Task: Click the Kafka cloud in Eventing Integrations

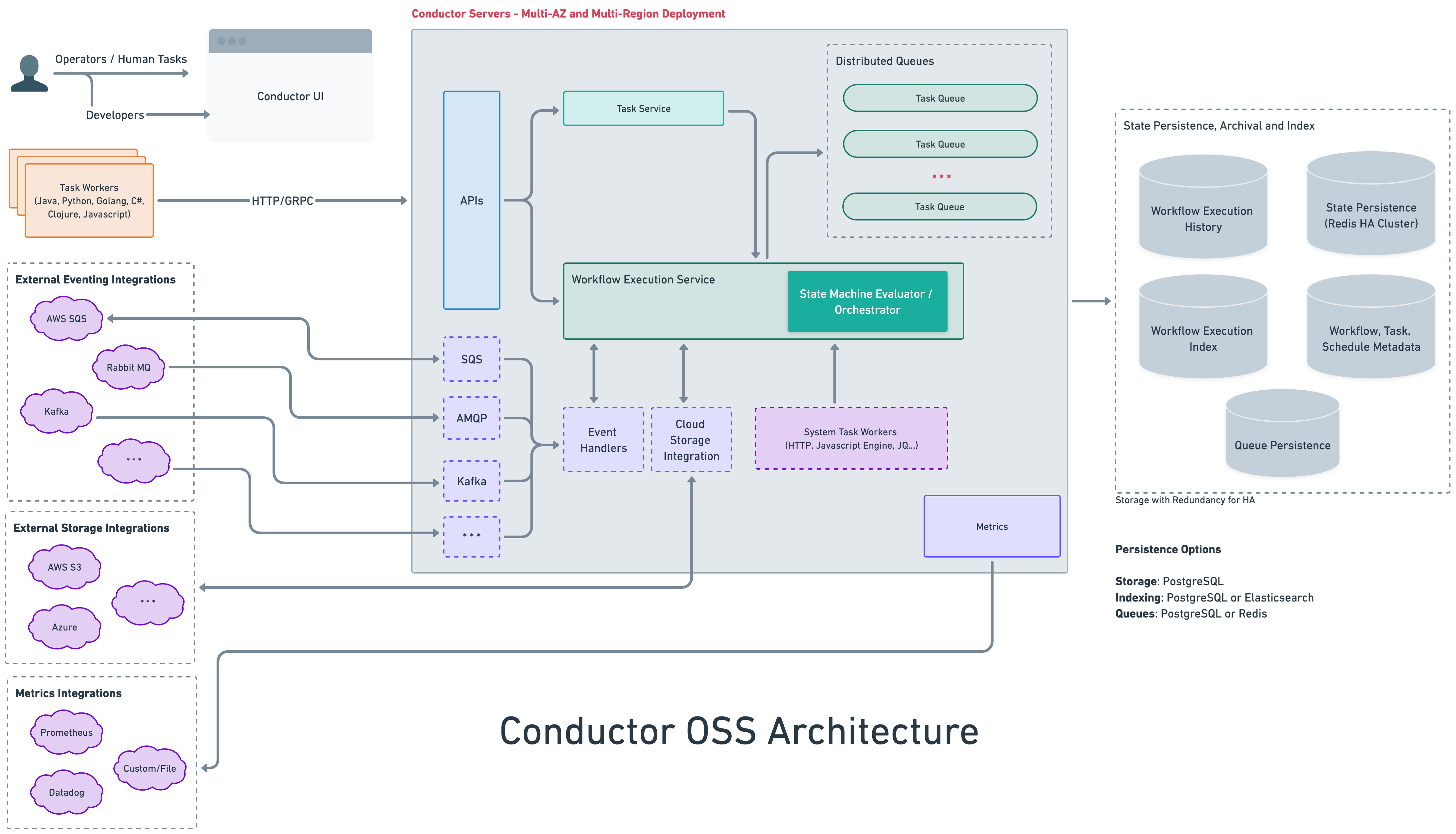Action: coord(56,411)
